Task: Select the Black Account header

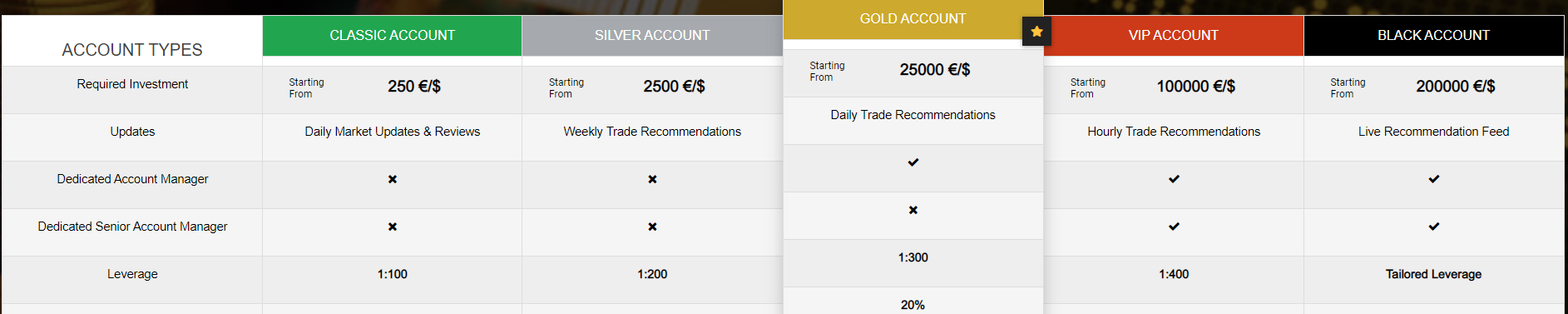Action: tap(1434, 36)
